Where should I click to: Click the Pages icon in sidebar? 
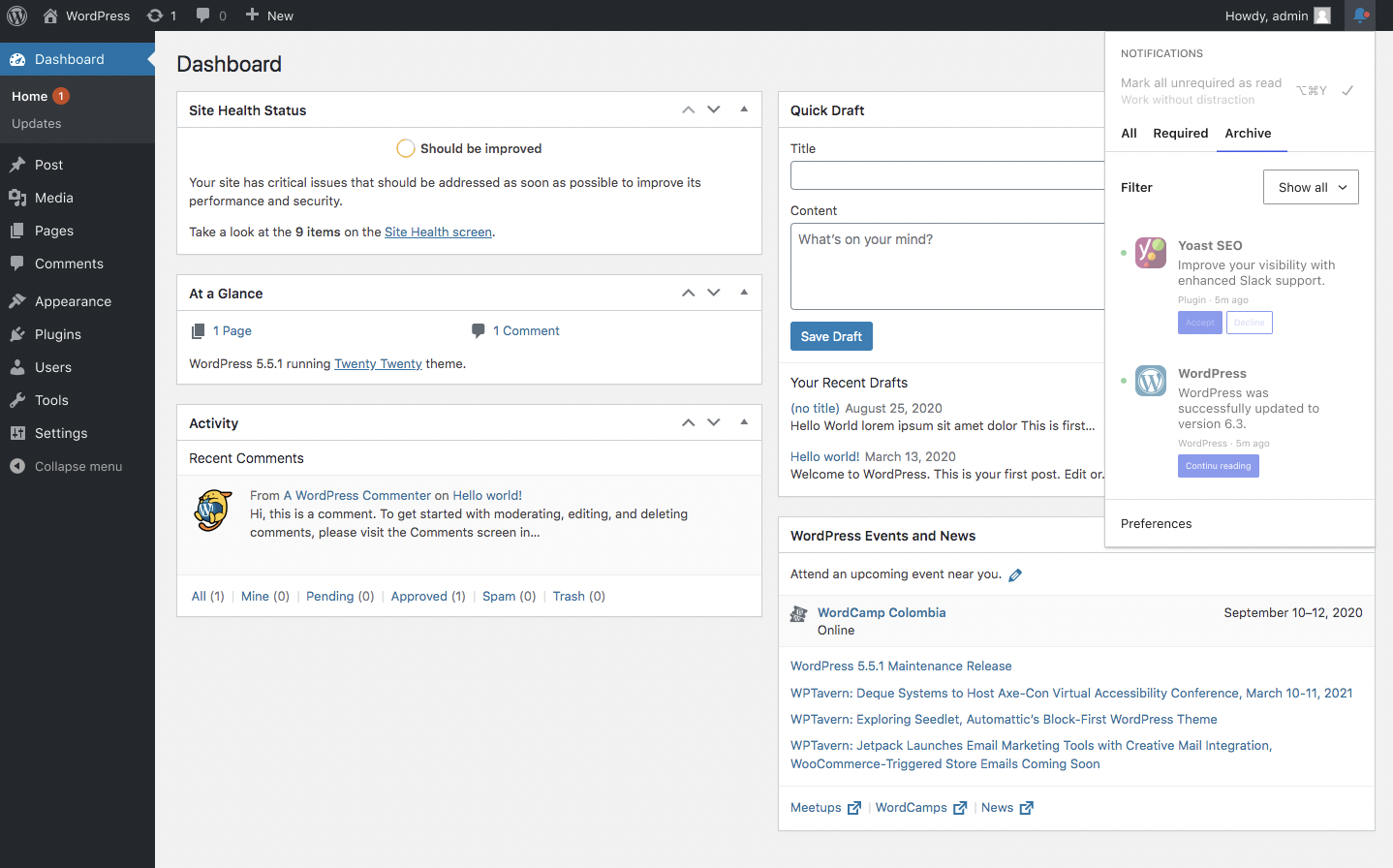click(17, 231)
